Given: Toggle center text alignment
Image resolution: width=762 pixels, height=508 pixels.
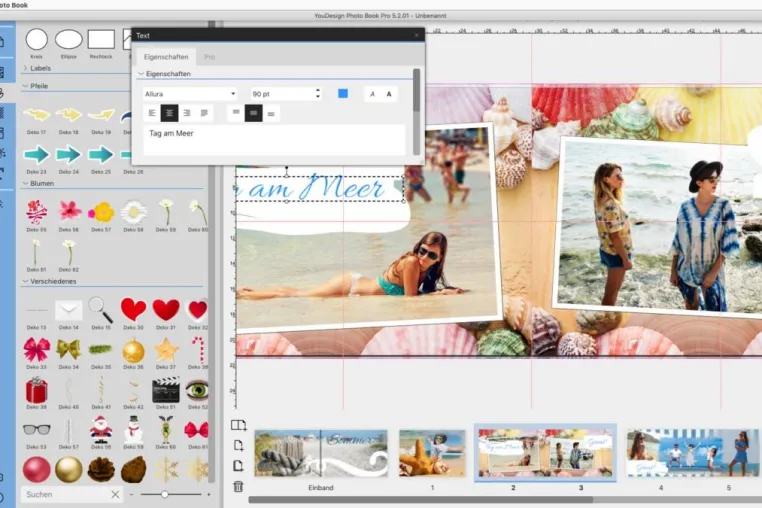Looking at the screenshot, I should tap(170, 113).
